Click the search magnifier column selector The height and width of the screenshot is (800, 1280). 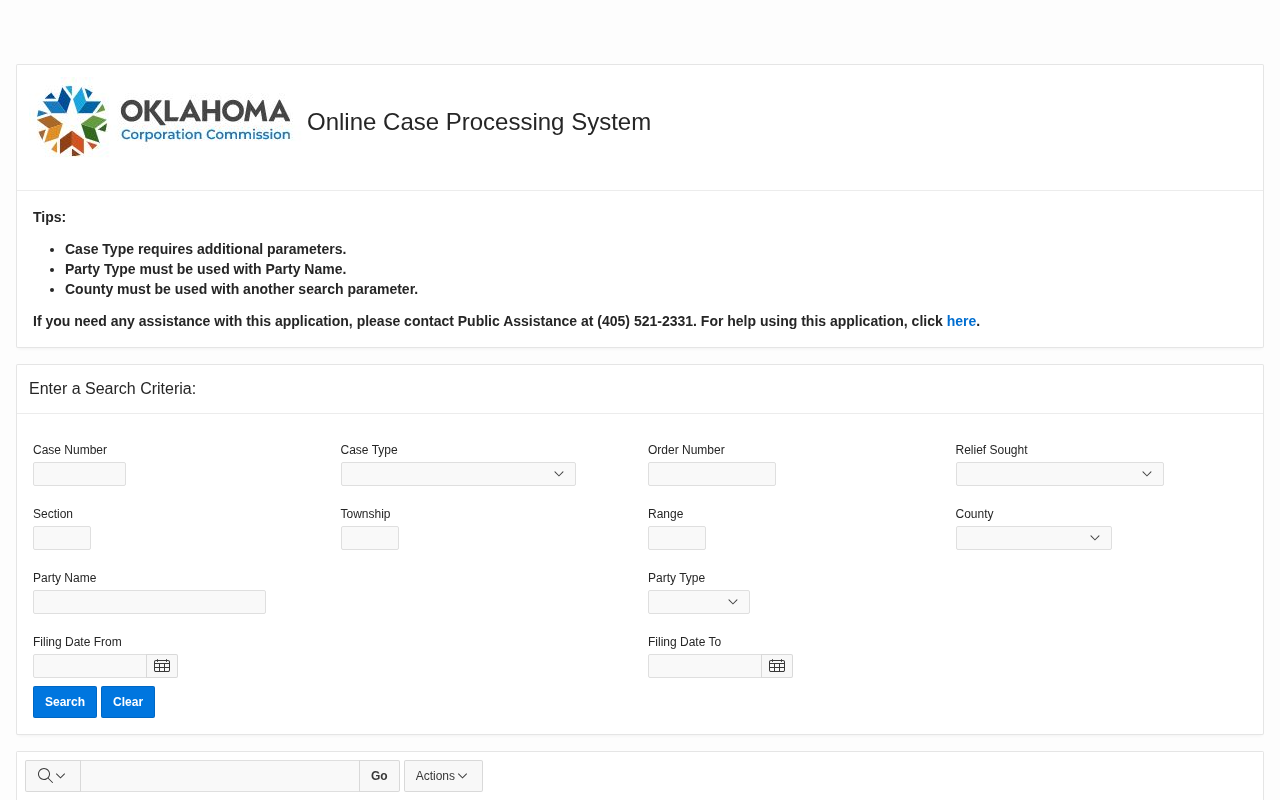(52, 776)
